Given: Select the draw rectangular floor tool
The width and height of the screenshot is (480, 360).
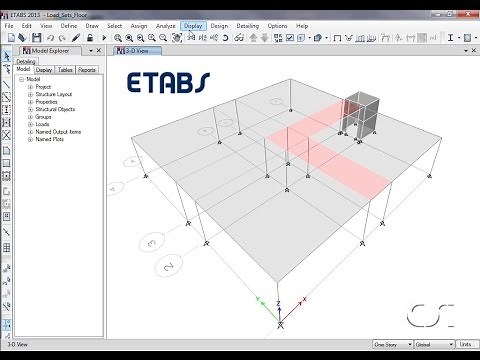Looking at the screenshot, I should click(6, 163).
